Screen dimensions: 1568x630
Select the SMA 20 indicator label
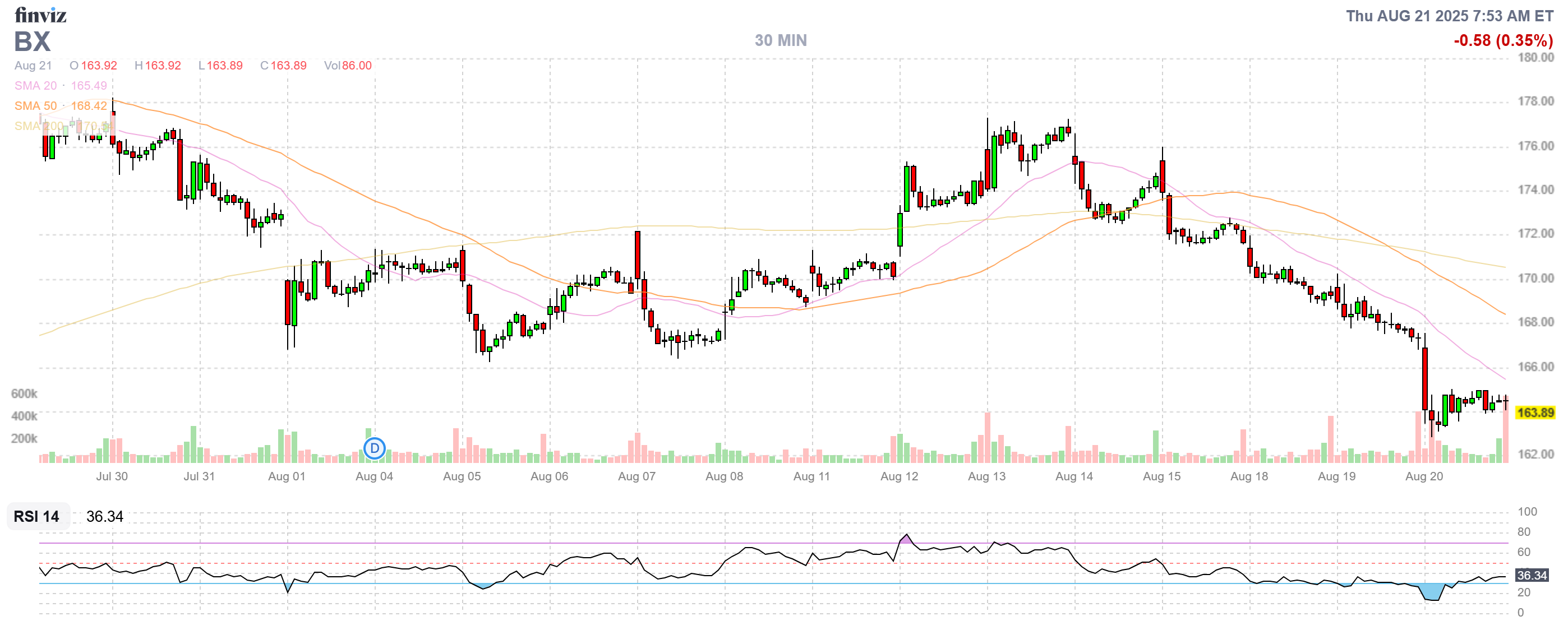35,86
